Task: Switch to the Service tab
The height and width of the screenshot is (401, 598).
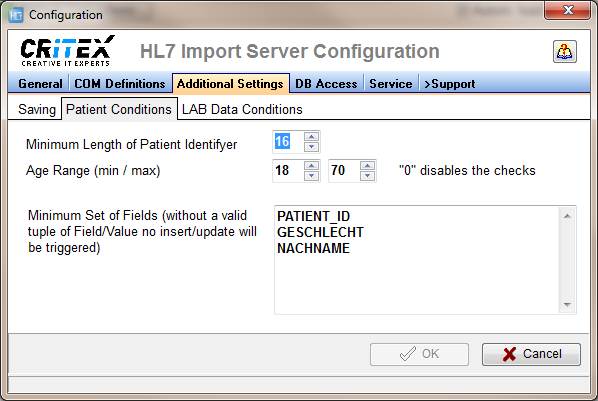Action: 391,84
